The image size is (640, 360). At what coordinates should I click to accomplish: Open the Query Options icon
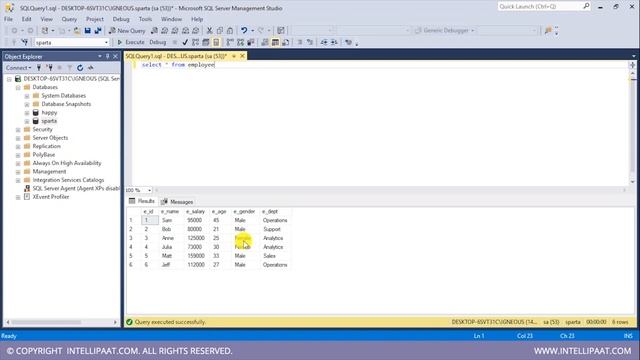click(205, 42)
